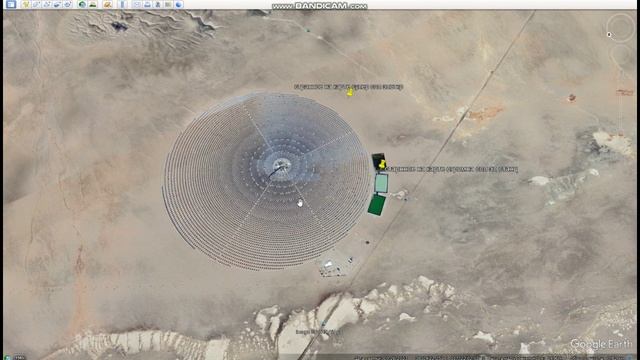Open the Ruler measuring tool
Image resolution: width=640 pixels, height=360 pixels.
click(x=122, y=4)
